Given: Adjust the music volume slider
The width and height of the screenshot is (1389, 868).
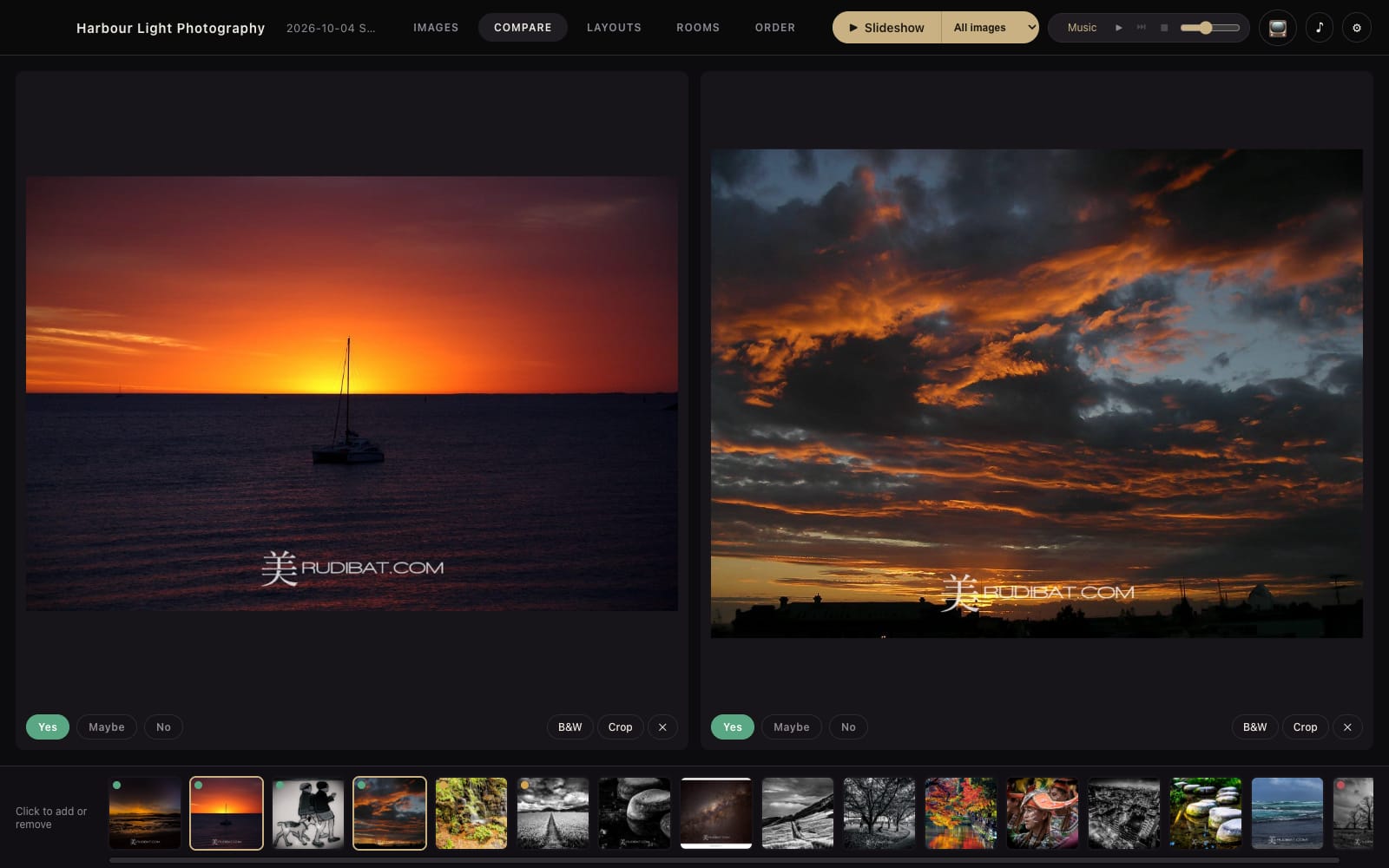Looking at the screenshot, I should (x=1210, y=28).
